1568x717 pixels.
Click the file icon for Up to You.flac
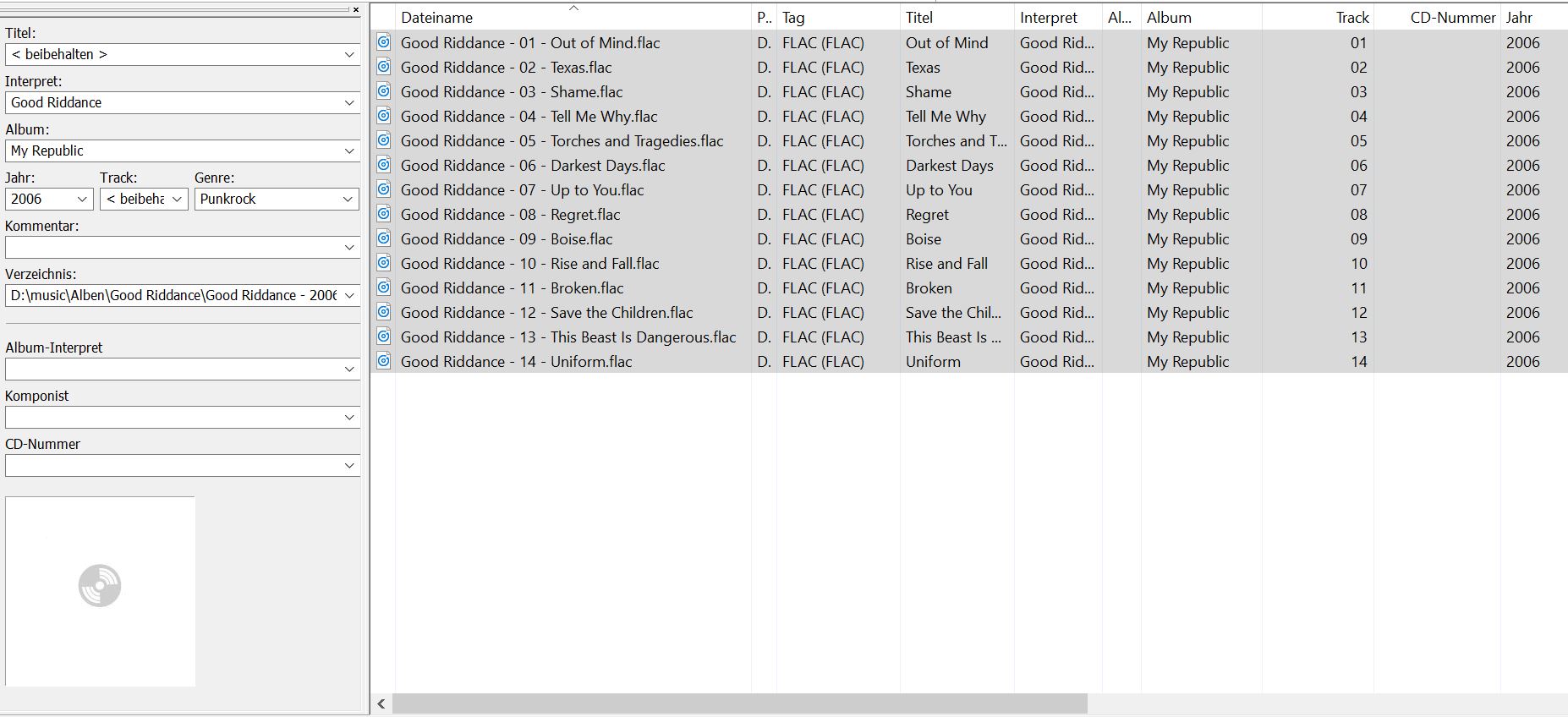383,189
